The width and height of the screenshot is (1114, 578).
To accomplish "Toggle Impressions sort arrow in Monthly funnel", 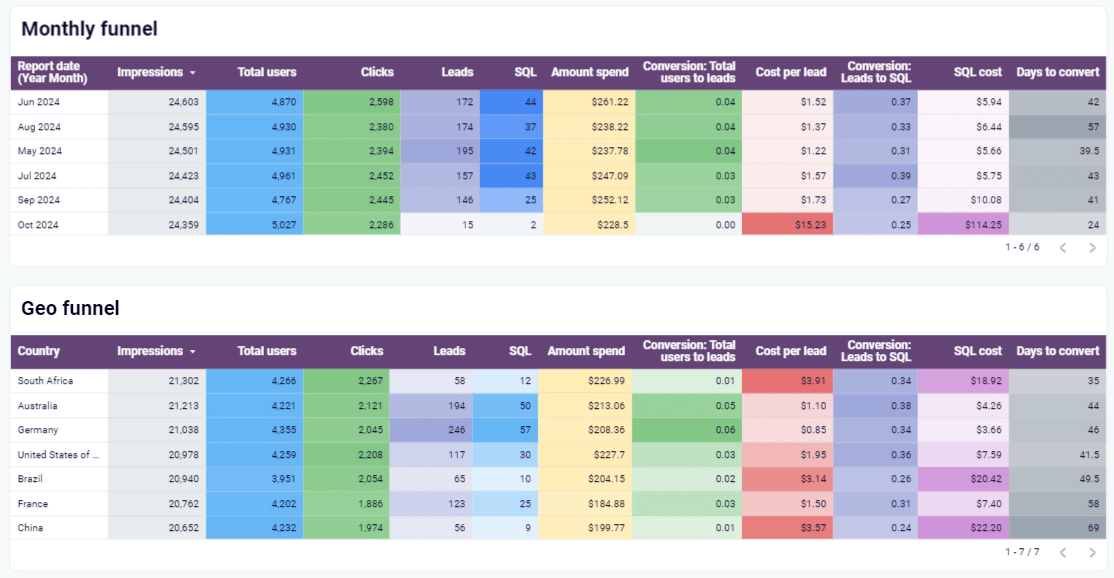I will (x=193, y=72).
